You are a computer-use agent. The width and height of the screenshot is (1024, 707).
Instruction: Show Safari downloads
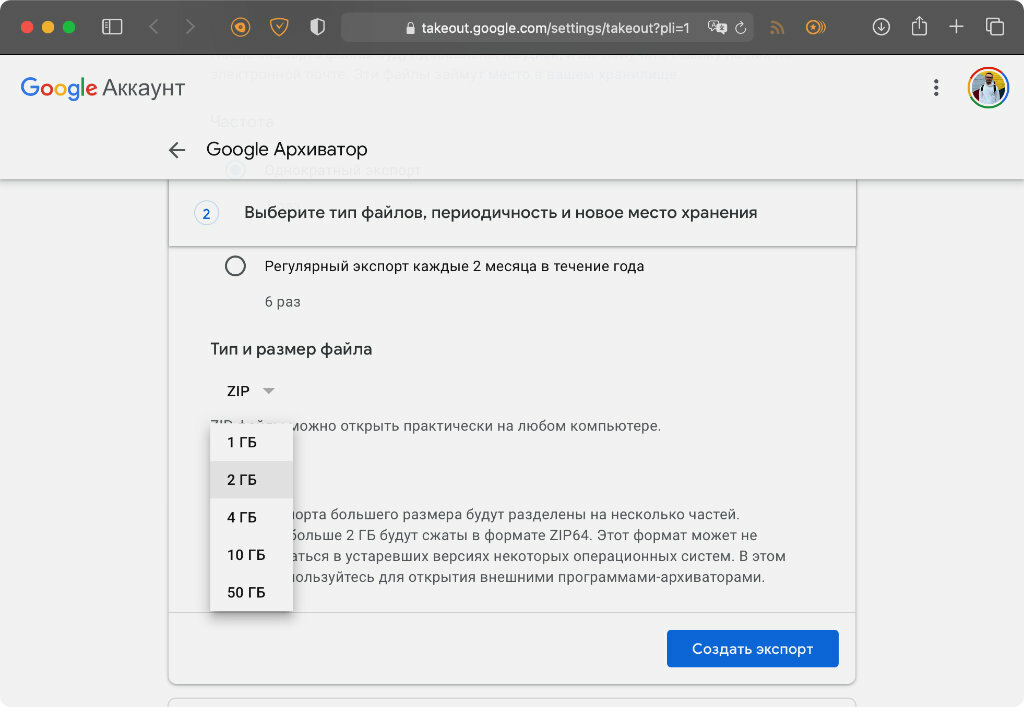point(881,27)
